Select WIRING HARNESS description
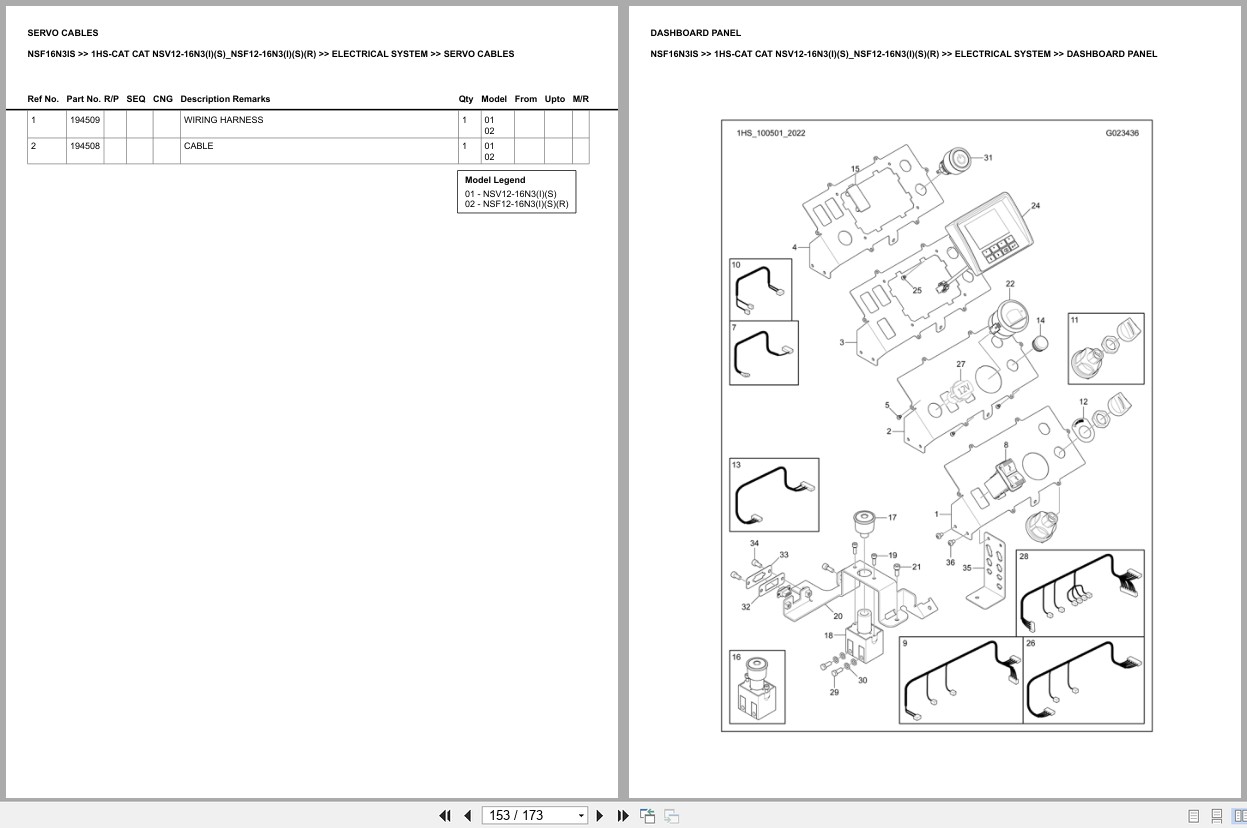The width and height of the screenshot is (1247, 828). pyautogui.click(x=223, y=120)
